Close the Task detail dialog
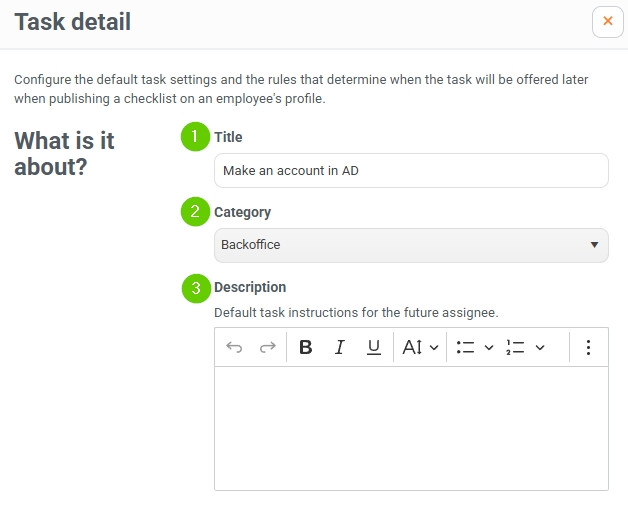Viewport: 628px width, 512px height. [x=608, y=22]
